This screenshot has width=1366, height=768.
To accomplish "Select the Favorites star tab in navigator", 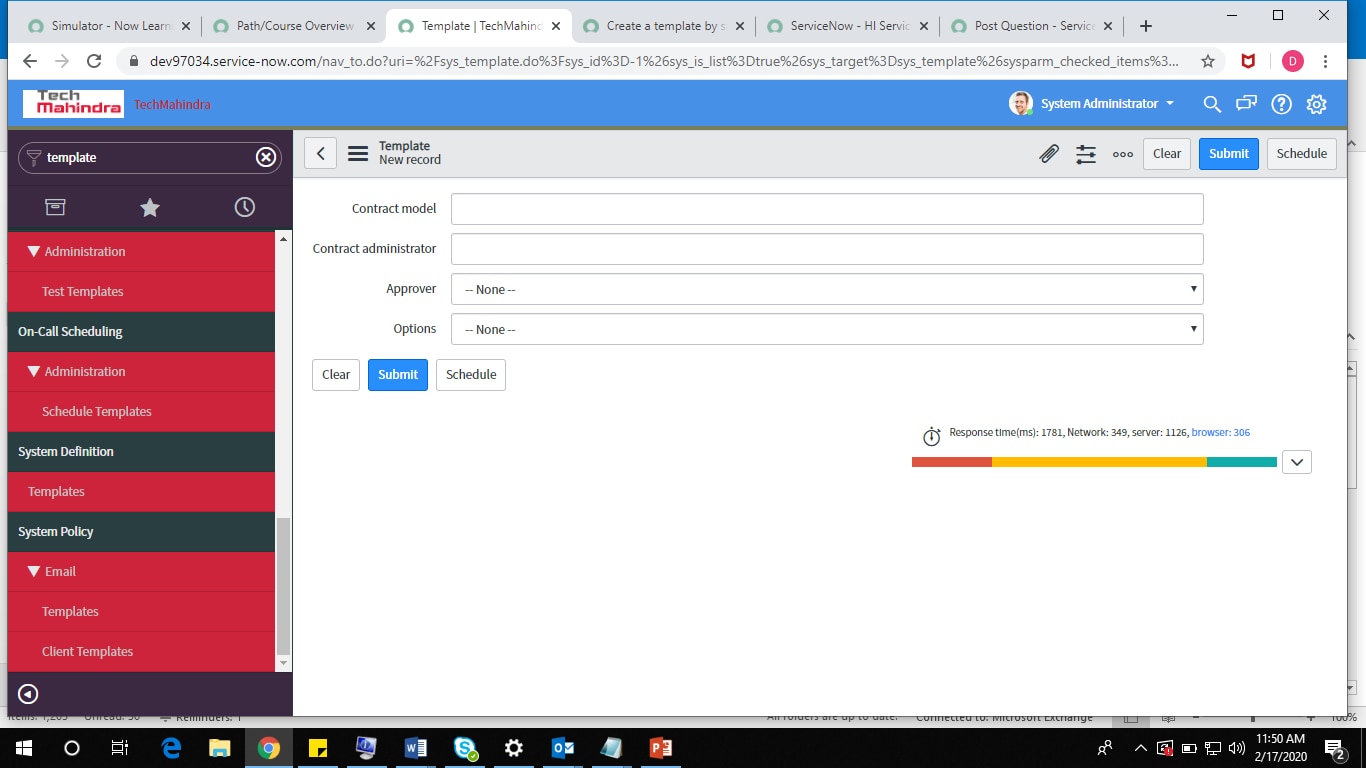I will pyautogui.click(x=149, y=207).
